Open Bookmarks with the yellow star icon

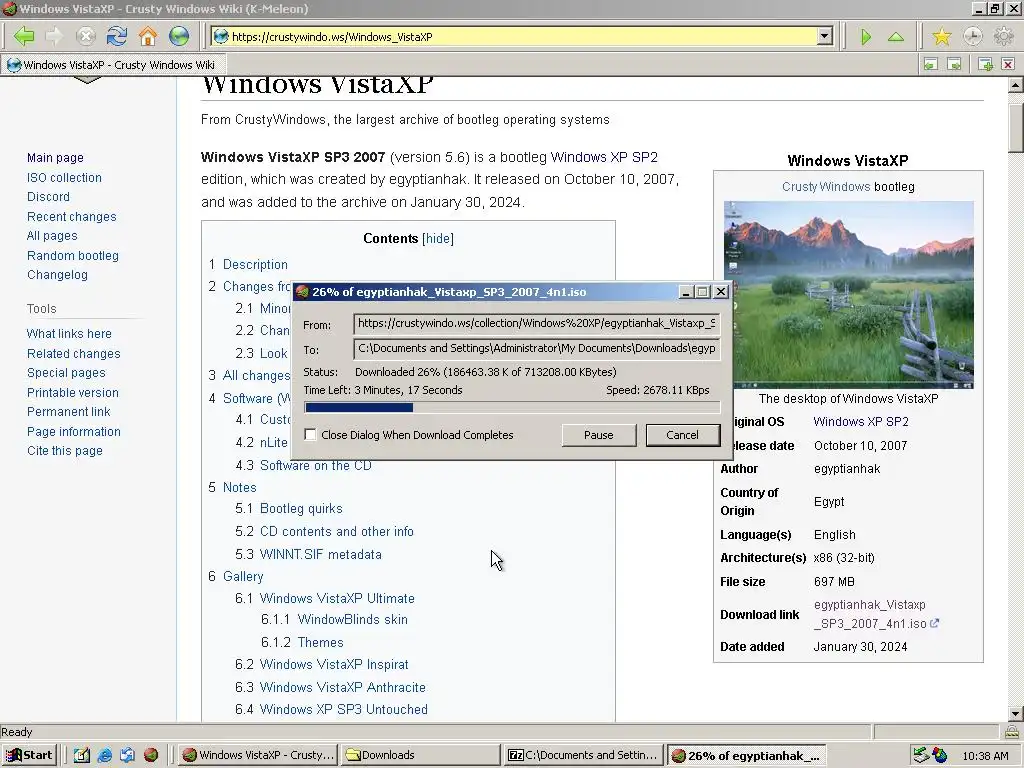click(942, 37)
